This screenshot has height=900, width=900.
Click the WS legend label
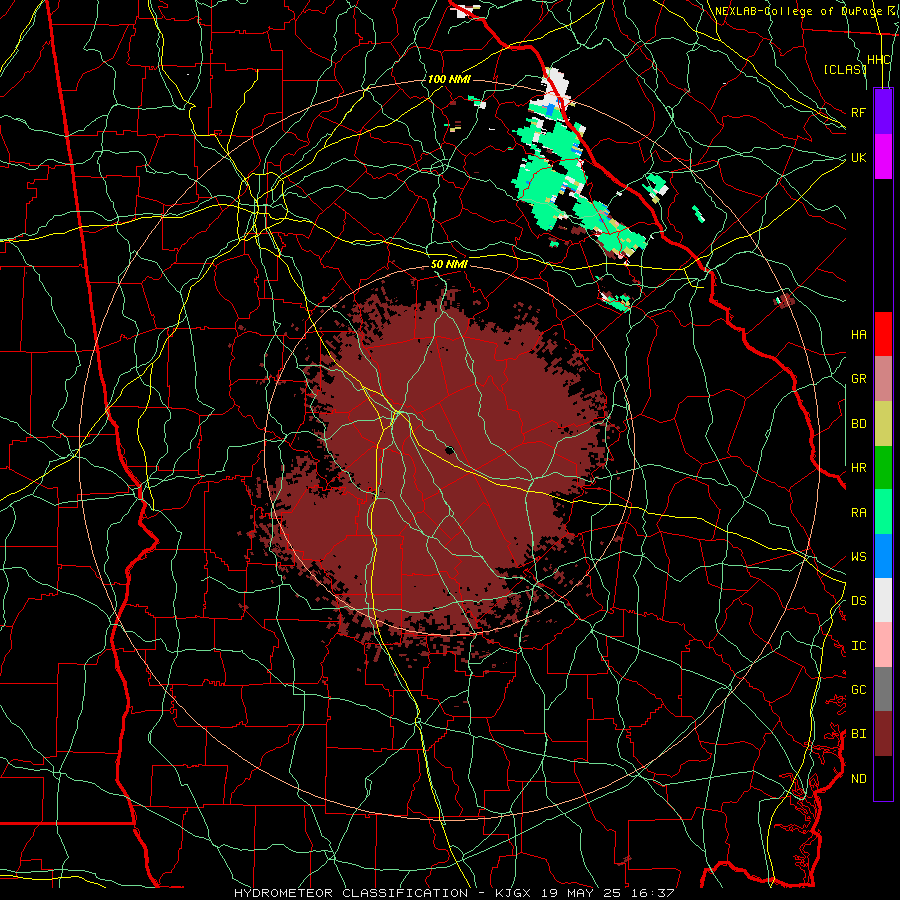(x=859, y=557)
